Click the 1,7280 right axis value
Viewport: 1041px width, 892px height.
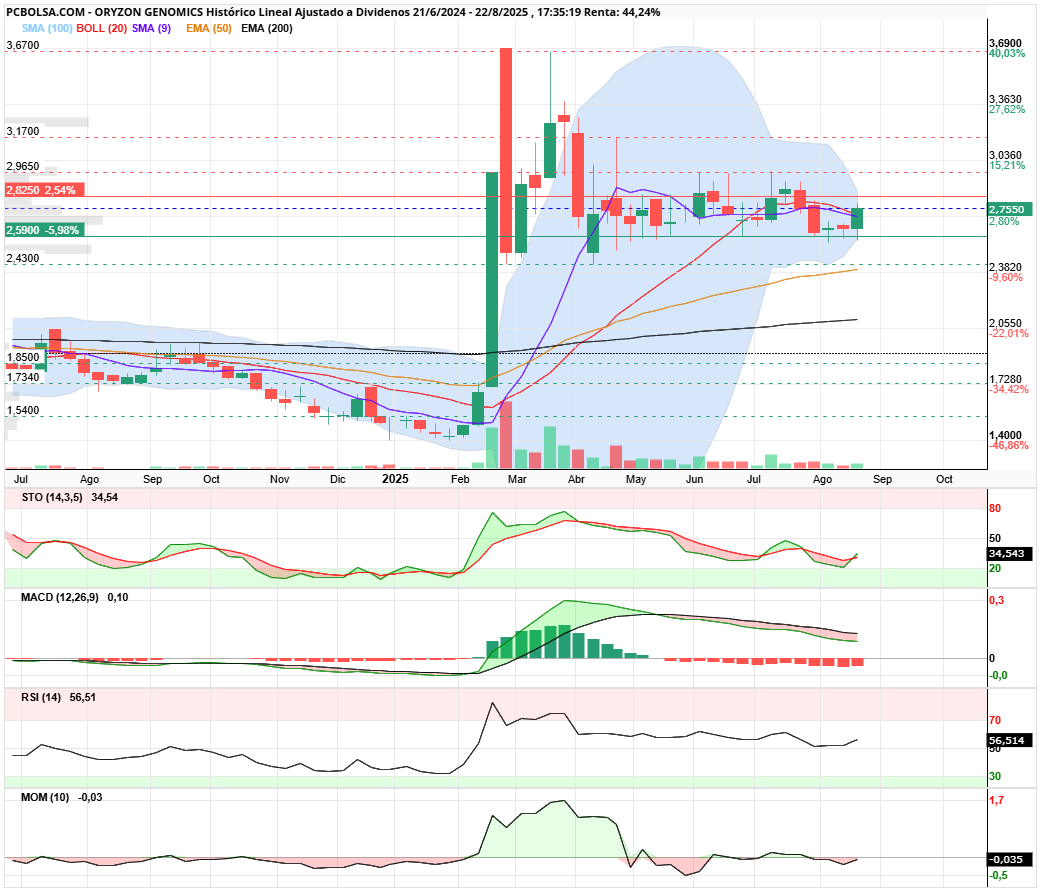[1005, 380]
